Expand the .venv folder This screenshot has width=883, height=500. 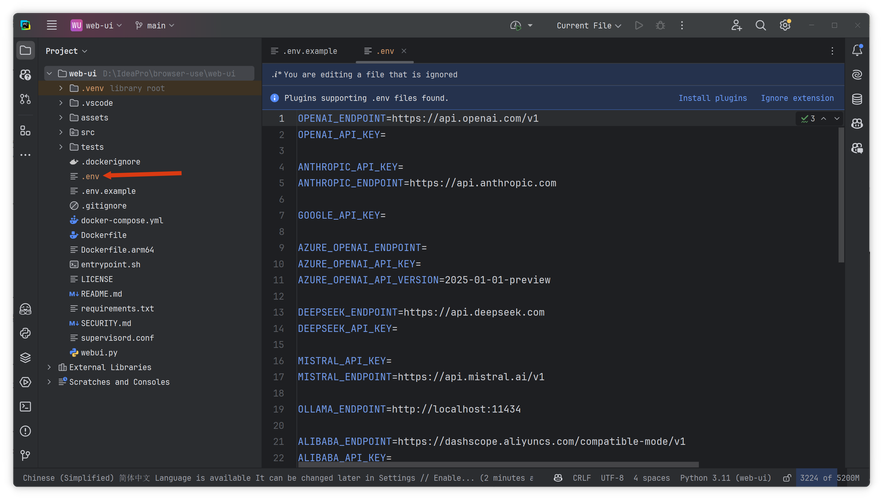pyautogui.click(x=61, y=88)
